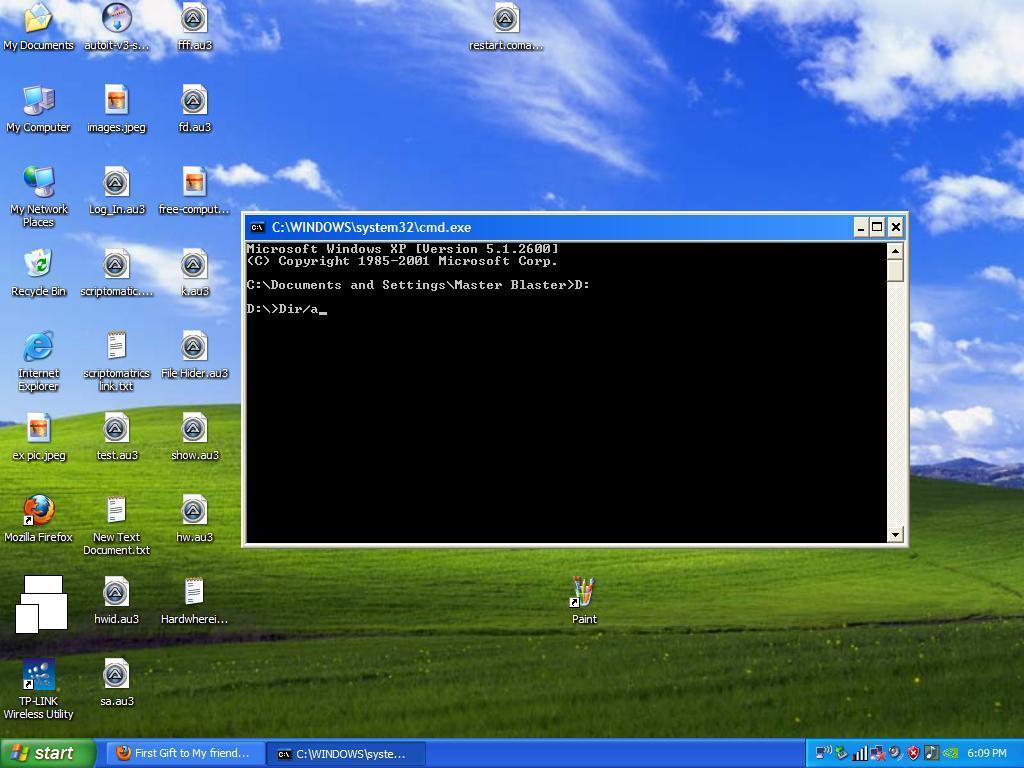Click the cmd.exe window title bar text

tap(371, 227)
